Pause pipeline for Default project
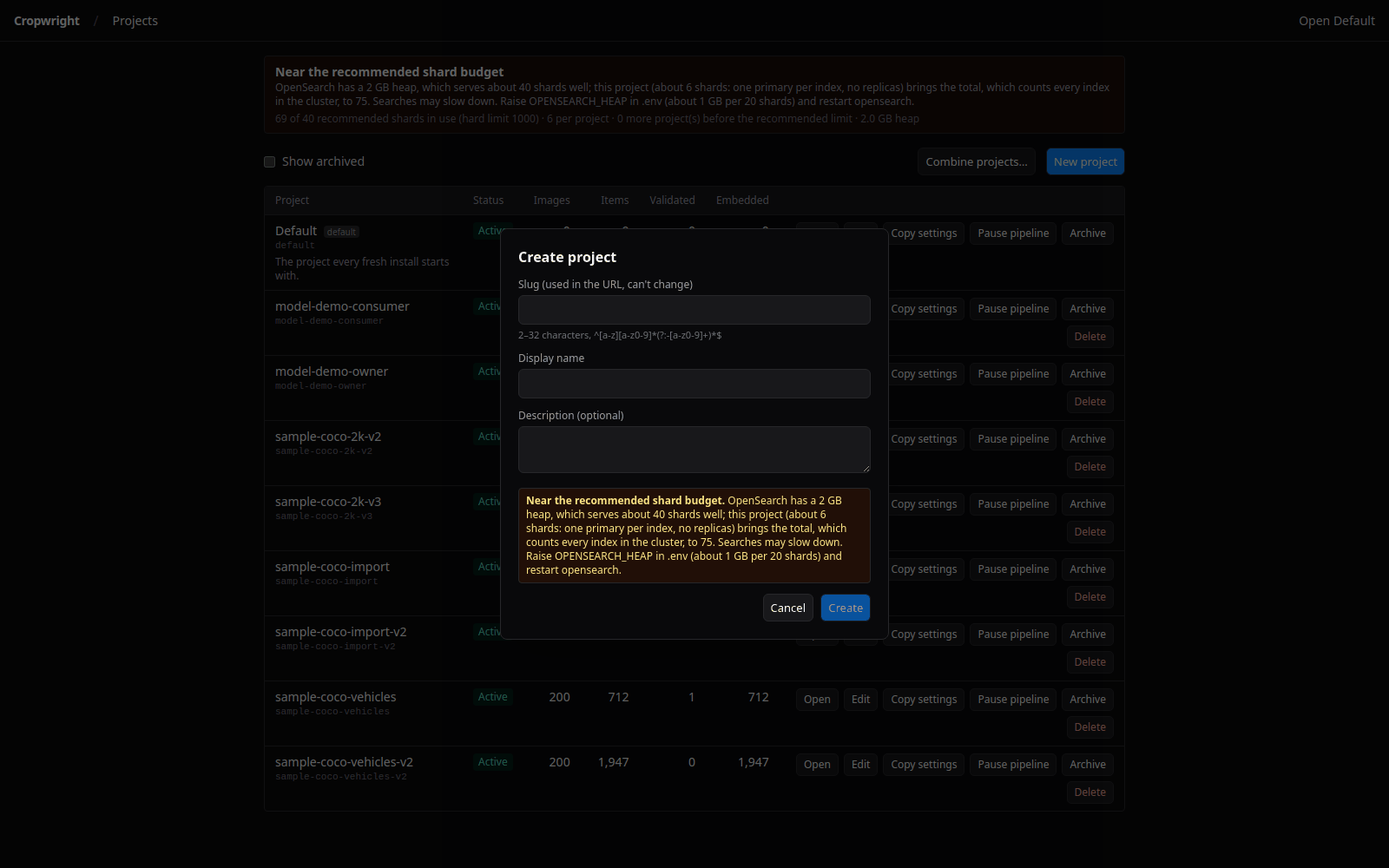Screen dimensions: 1389x868 1013,233
